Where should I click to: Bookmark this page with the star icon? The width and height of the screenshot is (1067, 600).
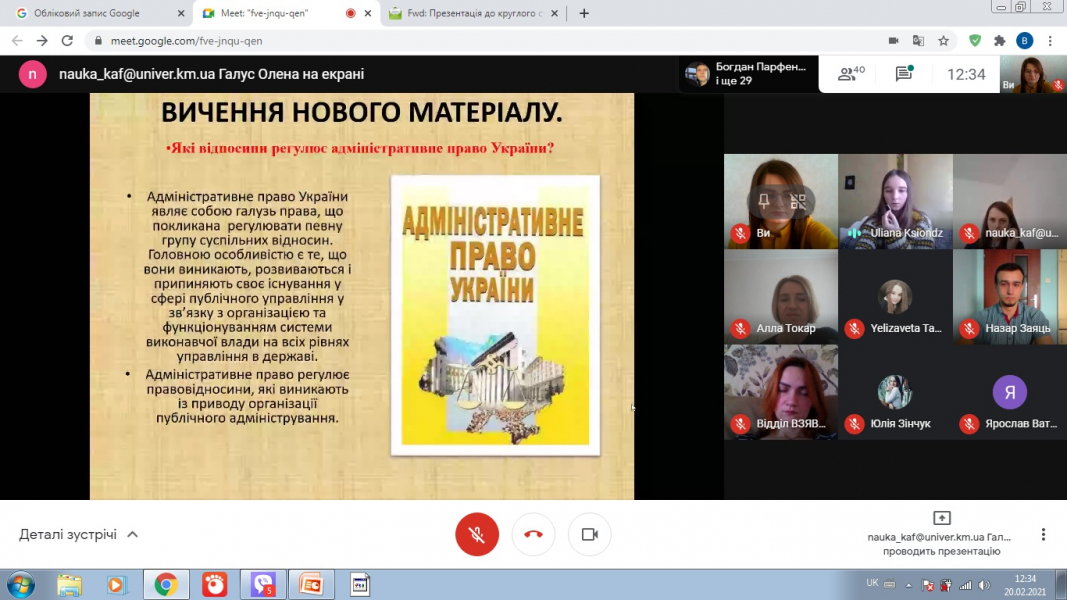pos(943,41)
